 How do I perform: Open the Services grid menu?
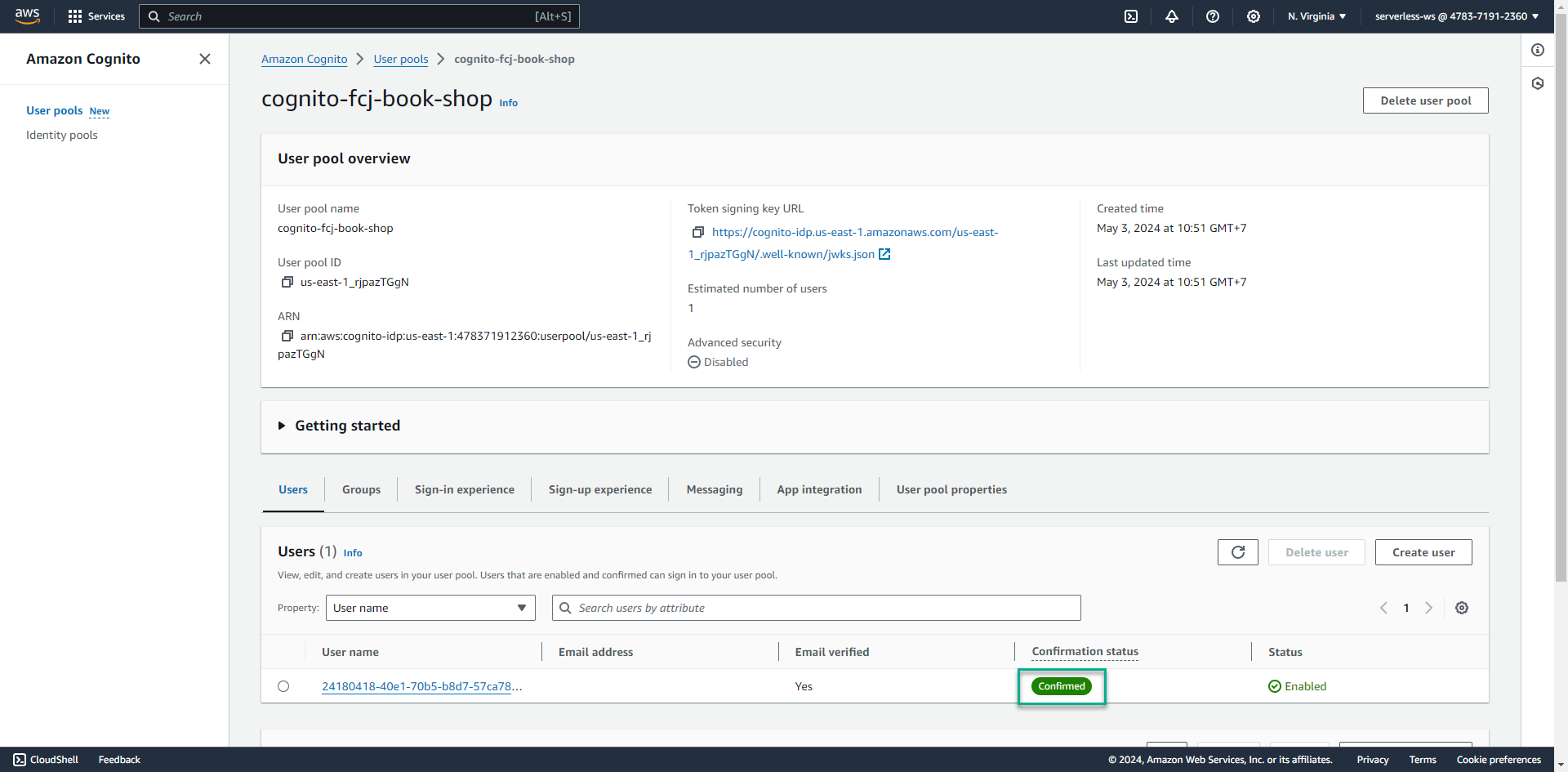point(96,16)
